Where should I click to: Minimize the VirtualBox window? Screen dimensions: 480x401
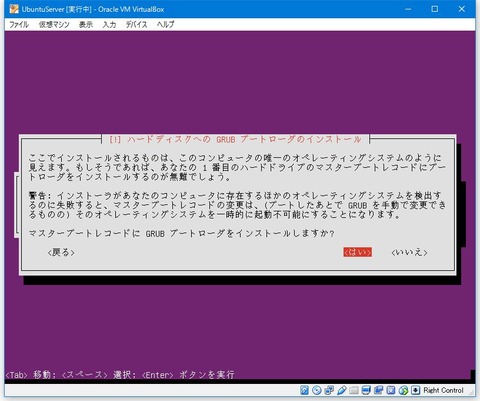(x=408, y=9)
